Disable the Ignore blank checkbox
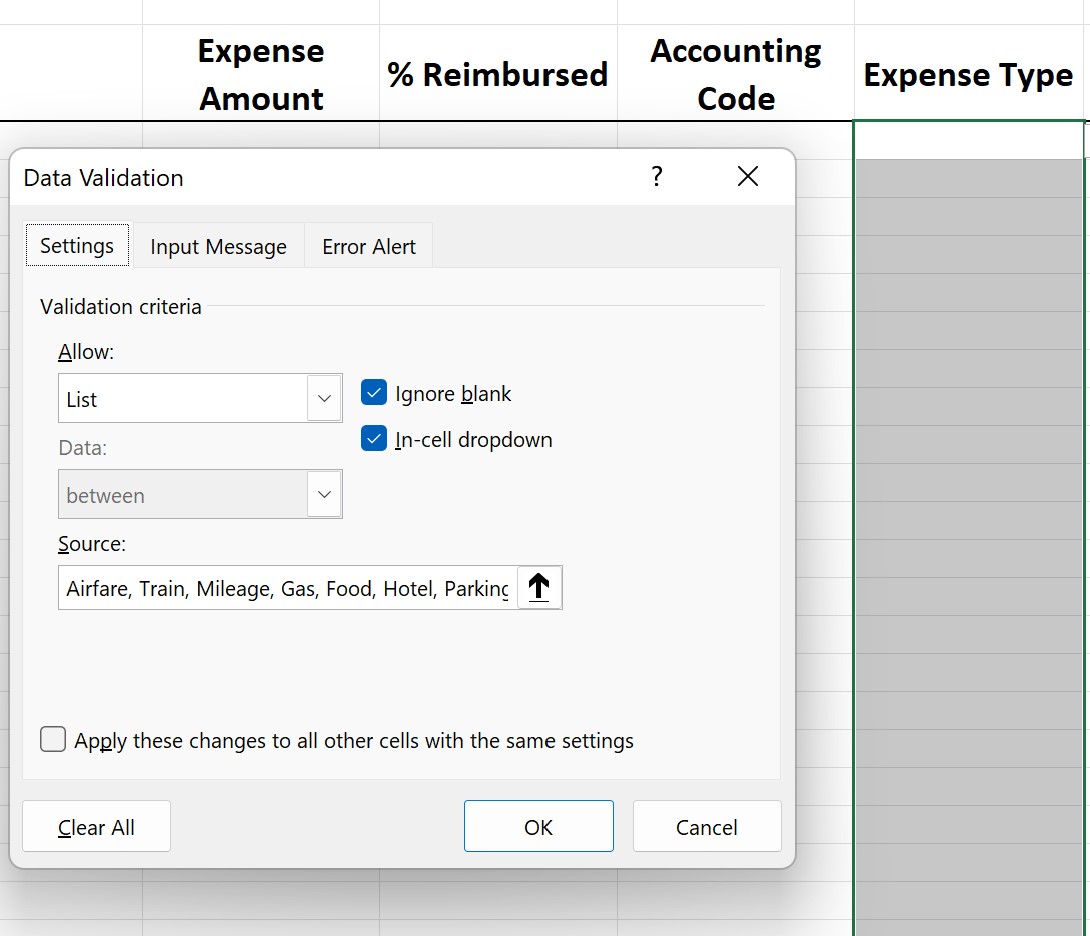 click(x=373, y=392)
